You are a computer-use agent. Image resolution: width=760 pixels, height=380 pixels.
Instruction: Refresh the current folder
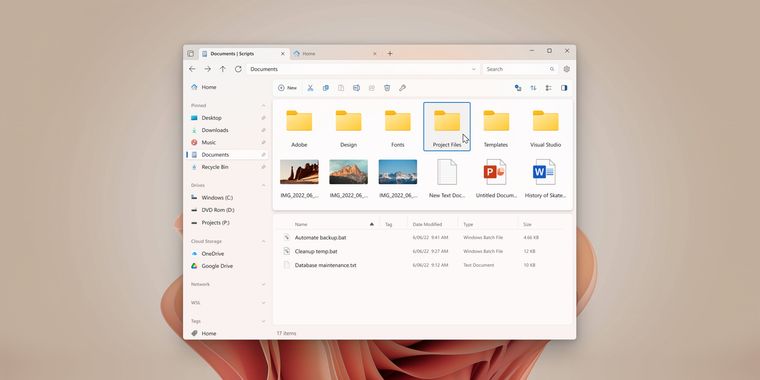238,69
